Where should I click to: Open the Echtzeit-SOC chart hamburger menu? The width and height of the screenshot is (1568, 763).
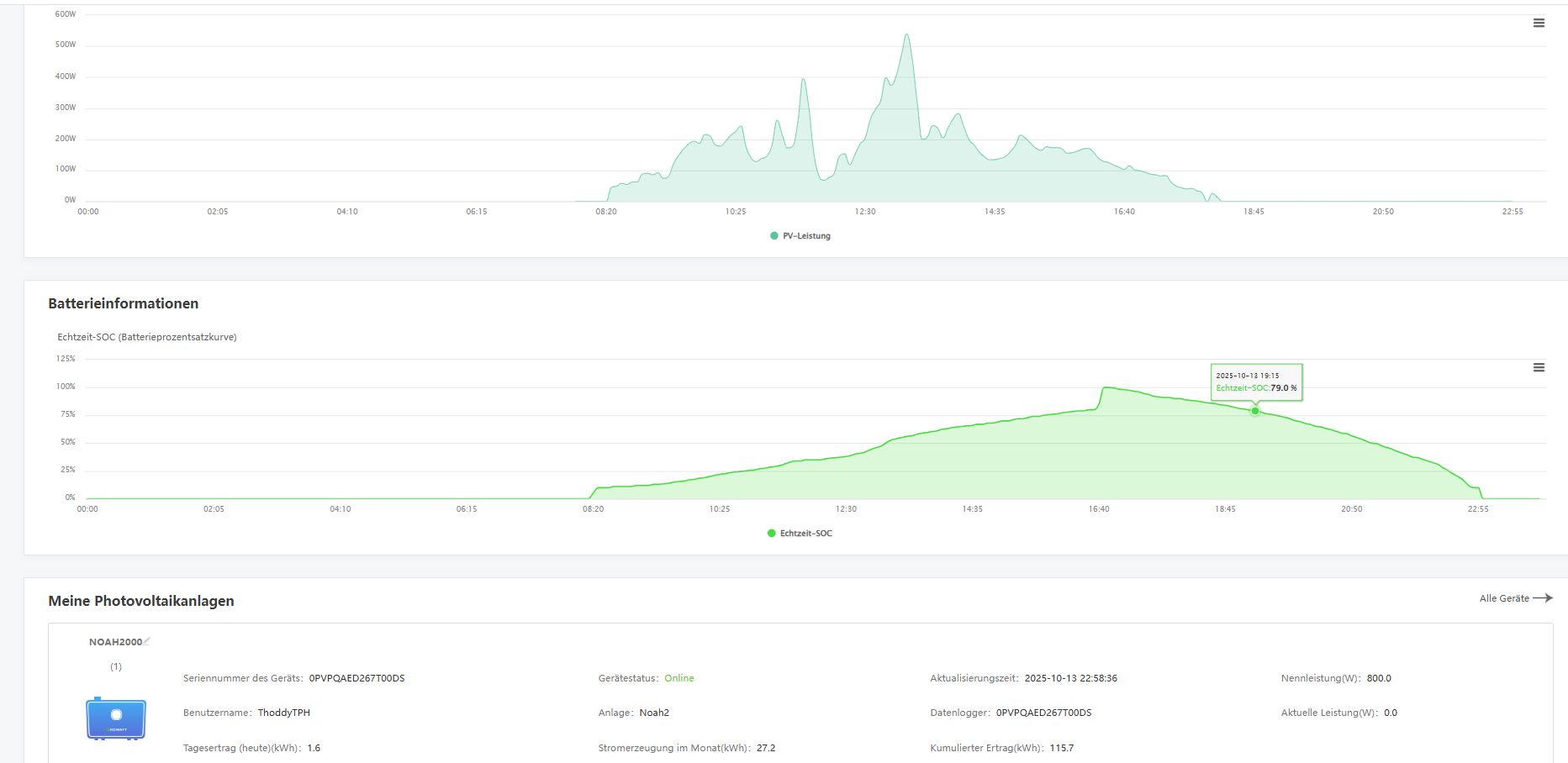(1539, 368)
